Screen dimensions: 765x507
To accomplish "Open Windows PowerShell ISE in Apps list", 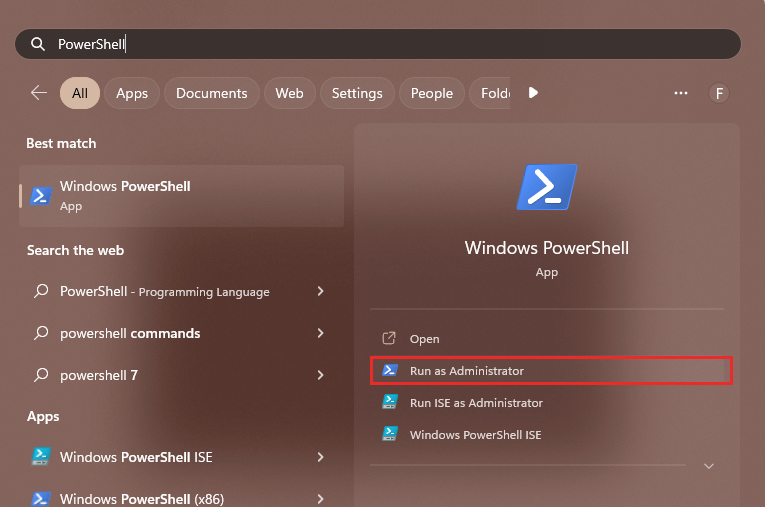I will coord(136,457).
